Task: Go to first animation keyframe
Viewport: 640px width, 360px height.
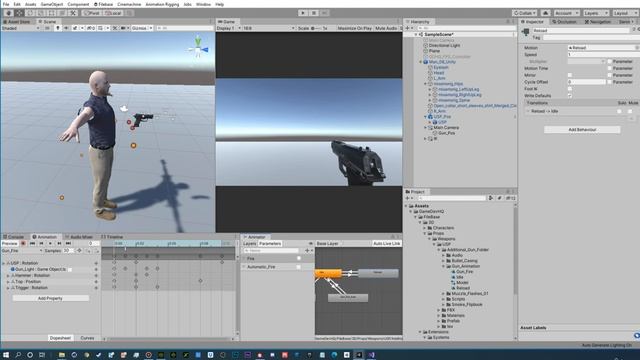Action: click(x=32, y=243)
